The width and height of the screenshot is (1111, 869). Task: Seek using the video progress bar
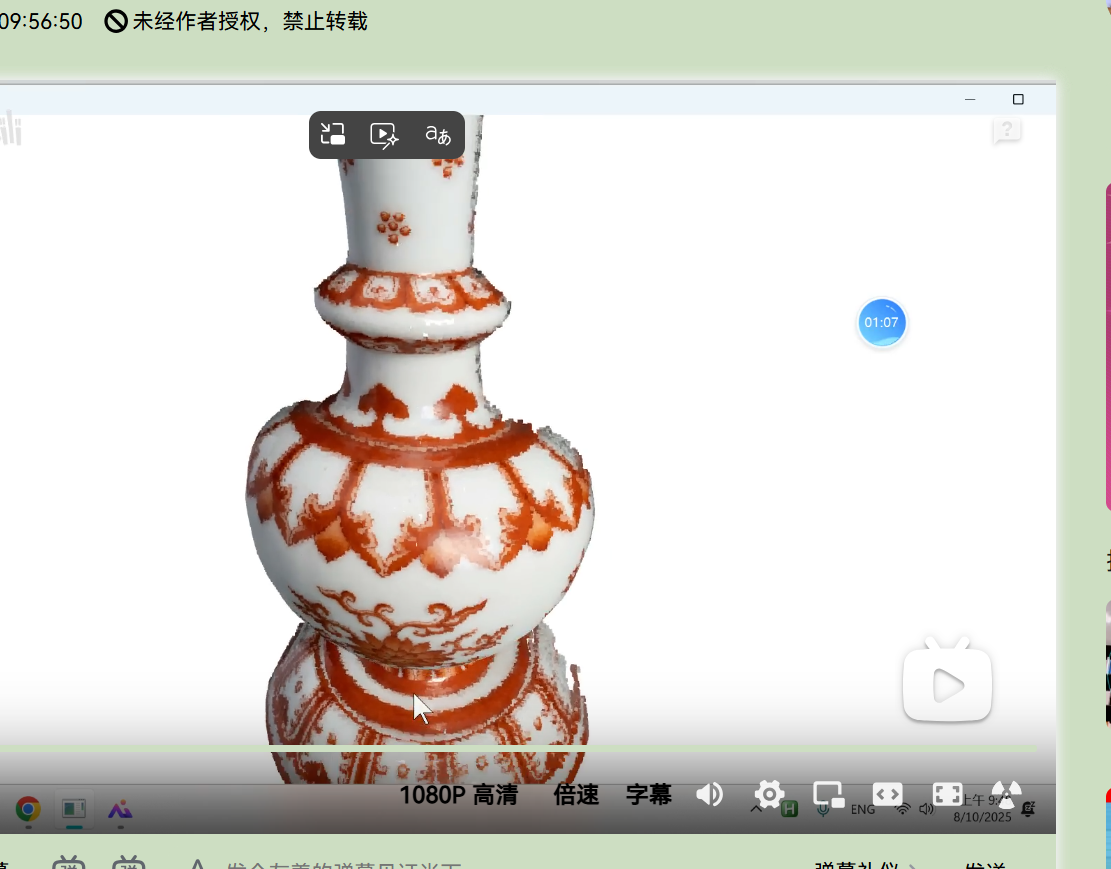tap(518, 749)
